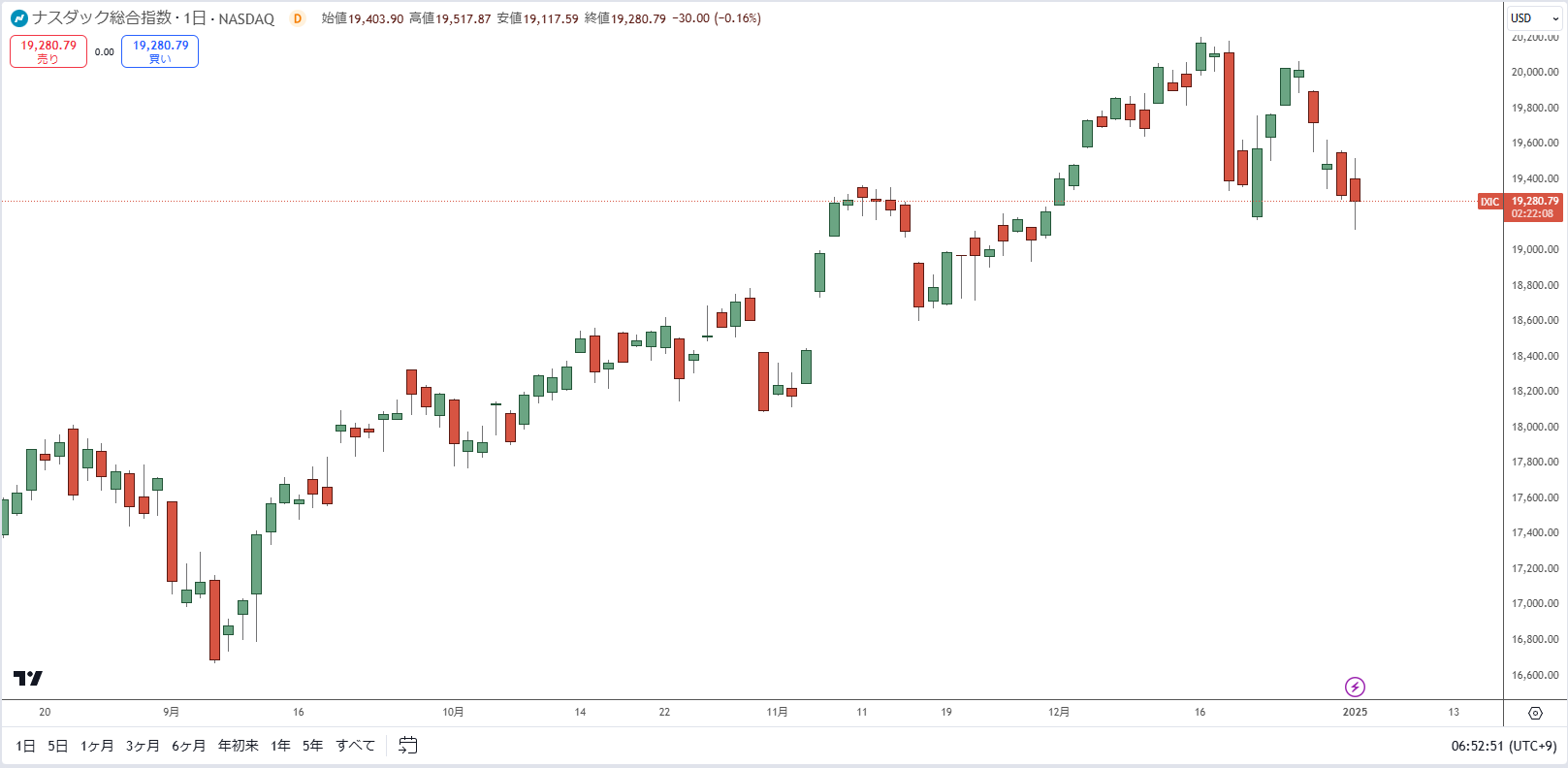Click the 17,000.00 price axis label
The width and height of the screenshot is (1568, 768).
point(1535,603)
